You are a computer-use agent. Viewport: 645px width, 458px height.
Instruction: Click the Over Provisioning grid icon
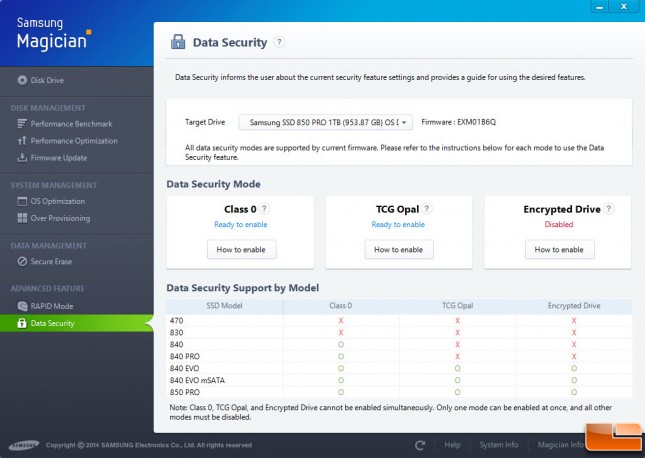22,218
